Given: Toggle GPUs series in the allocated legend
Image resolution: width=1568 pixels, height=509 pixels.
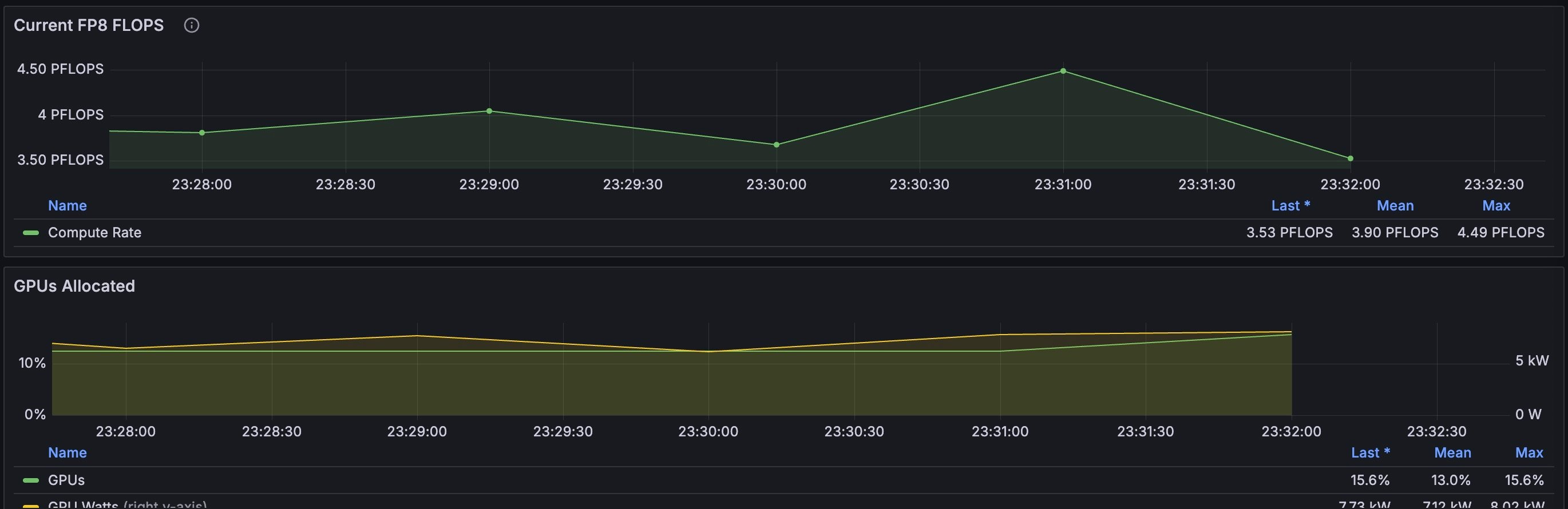Looking at the screenshot, I should [66, 480].
